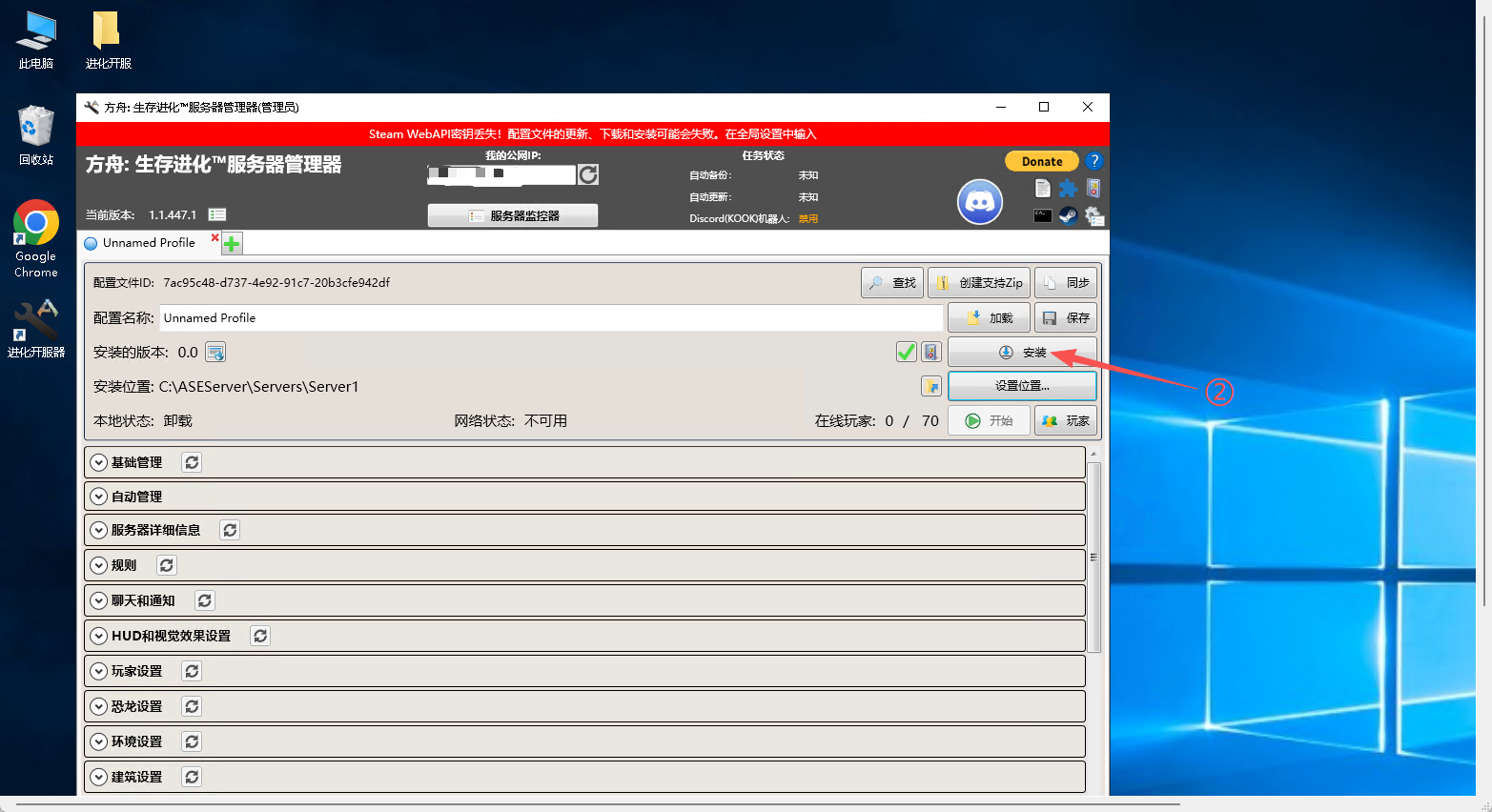Refresh the public IP address
The image size is (1492, 812).
[x=588, y=174]
